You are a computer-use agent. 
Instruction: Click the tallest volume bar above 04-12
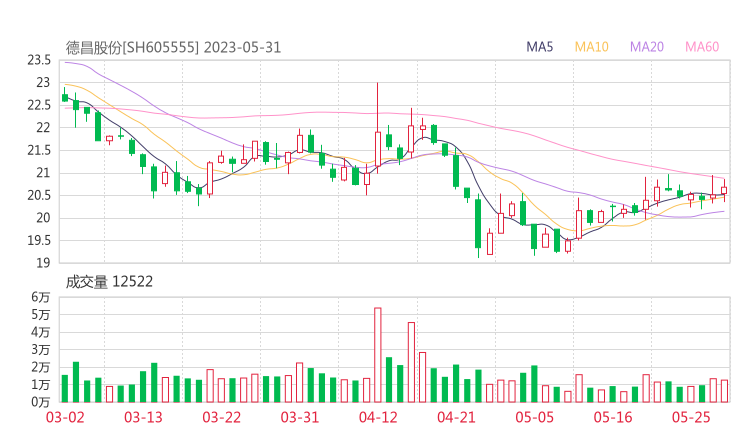point(378,355)
